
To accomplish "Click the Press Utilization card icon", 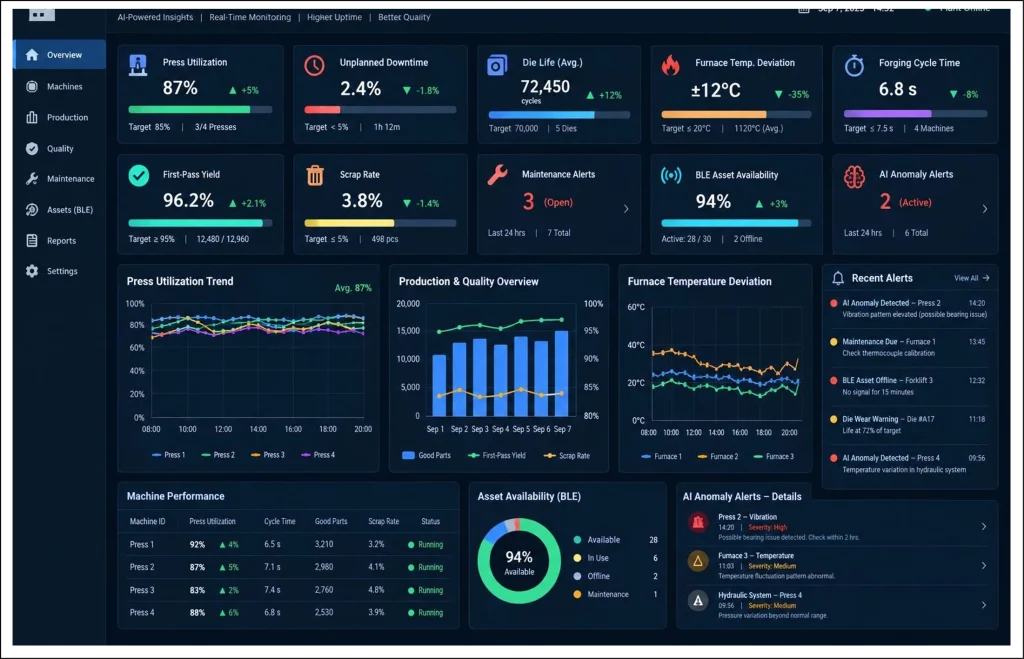I will (138, 65).
